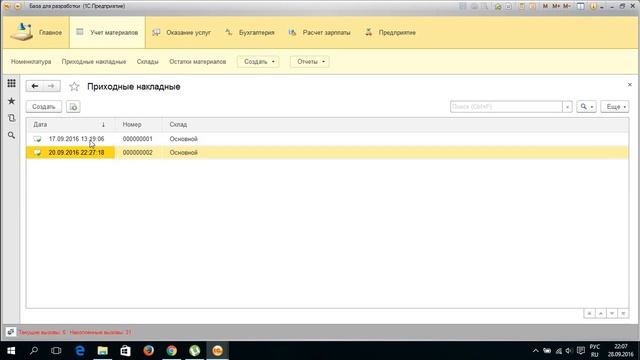
Task: Expand the Отчеты dropdown
Action: 310,62
